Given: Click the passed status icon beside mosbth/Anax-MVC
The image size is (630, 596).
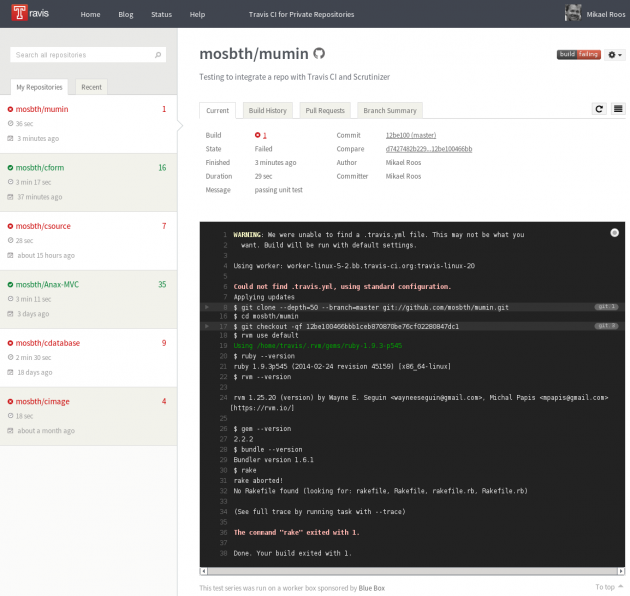Looking at the screenshot, I should coord(10,285).
